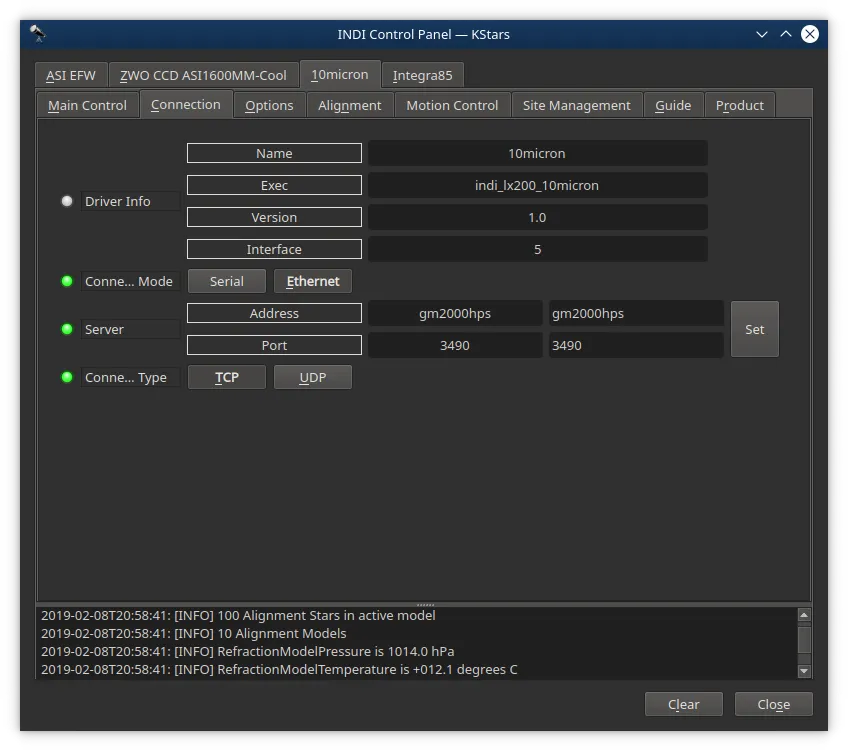Select the 10micron device tab
Screen dimensions: 848x751
tap(340, 74)
